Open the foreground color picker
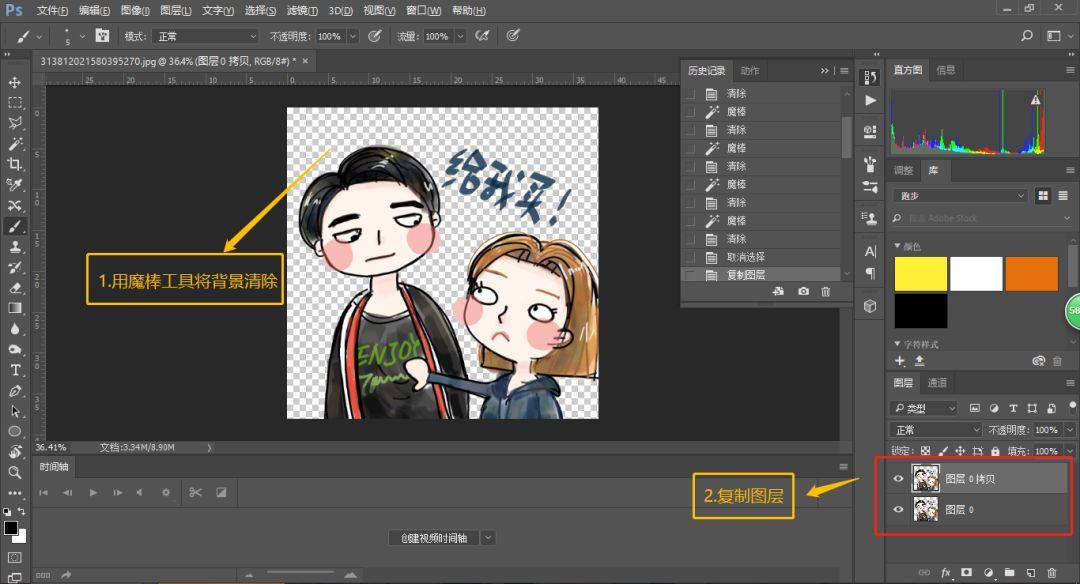1080x584 pixels. coord(10,528)
